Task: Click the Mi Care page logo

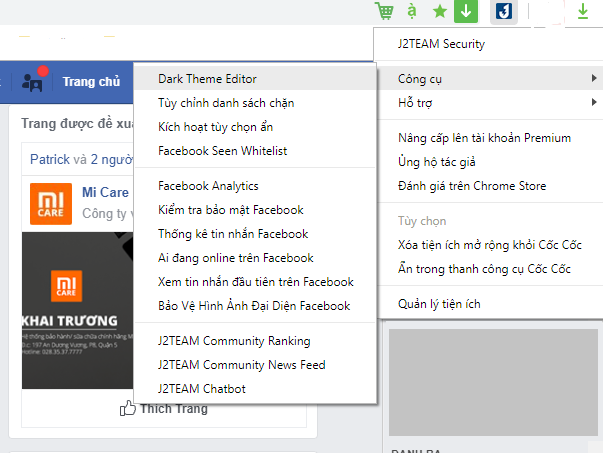Action: point(51,204)
